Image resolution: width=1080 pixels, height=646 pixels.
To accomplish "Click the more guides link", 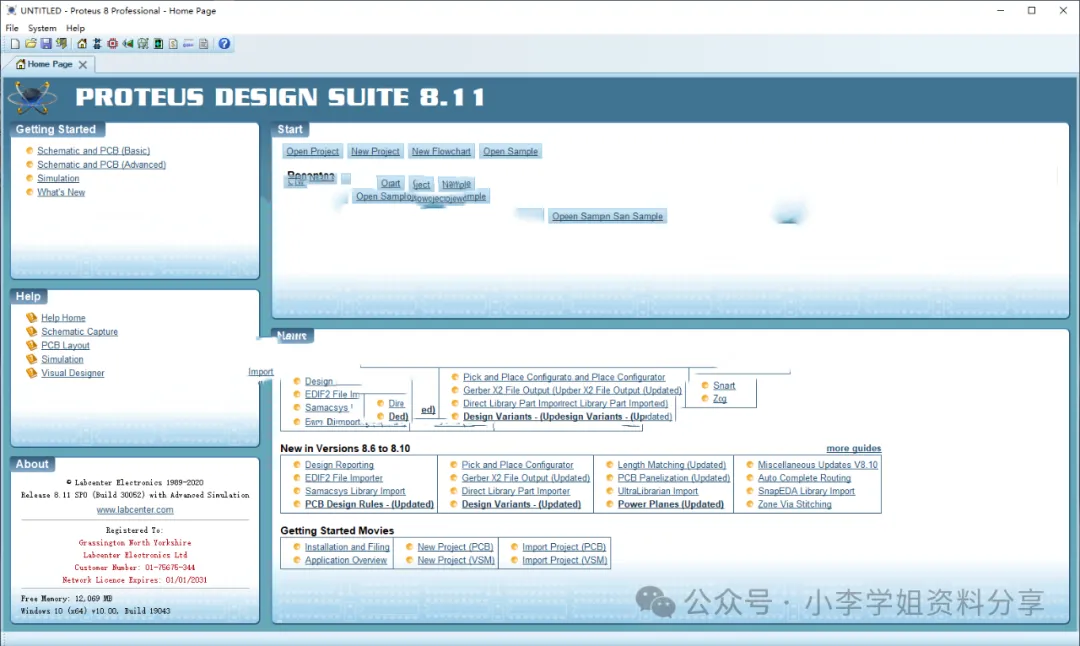I will coord(853,448).
